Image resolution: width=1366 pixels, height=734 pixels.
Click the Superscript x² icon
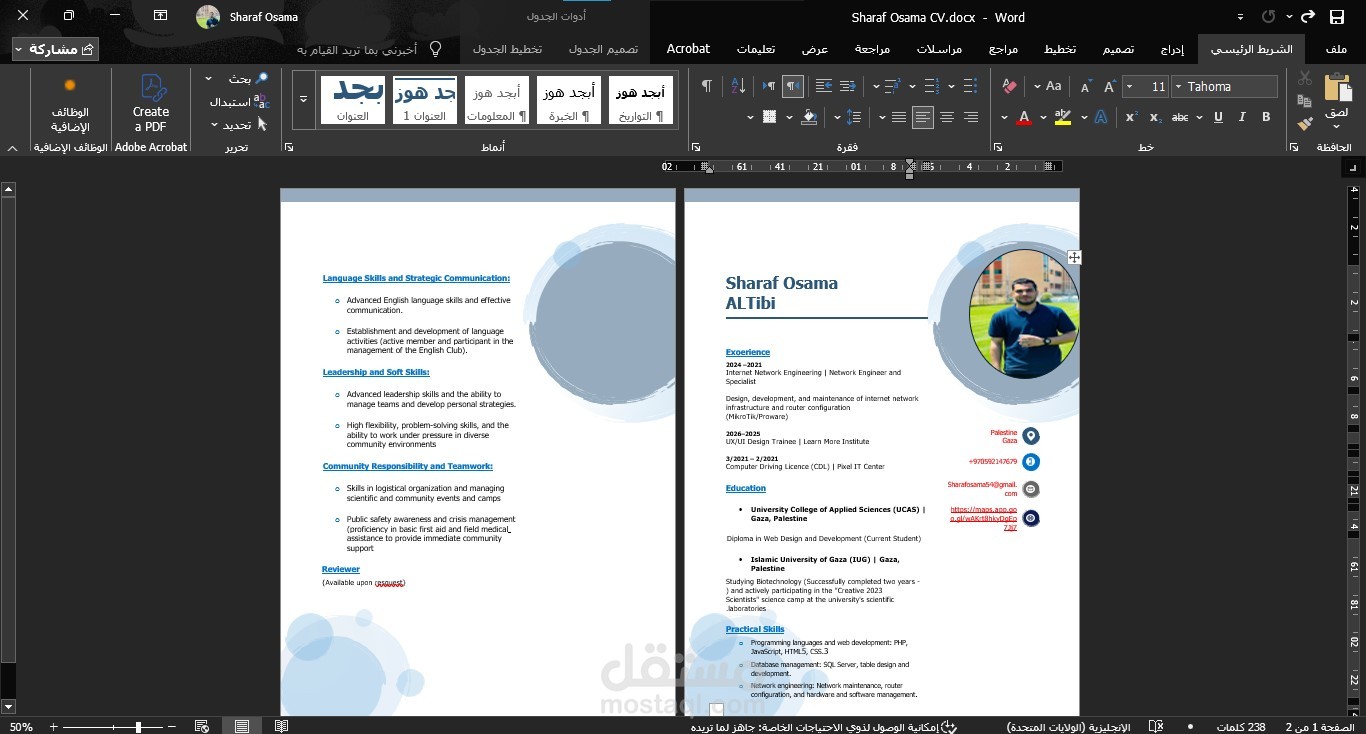(x=1132, y=117)
